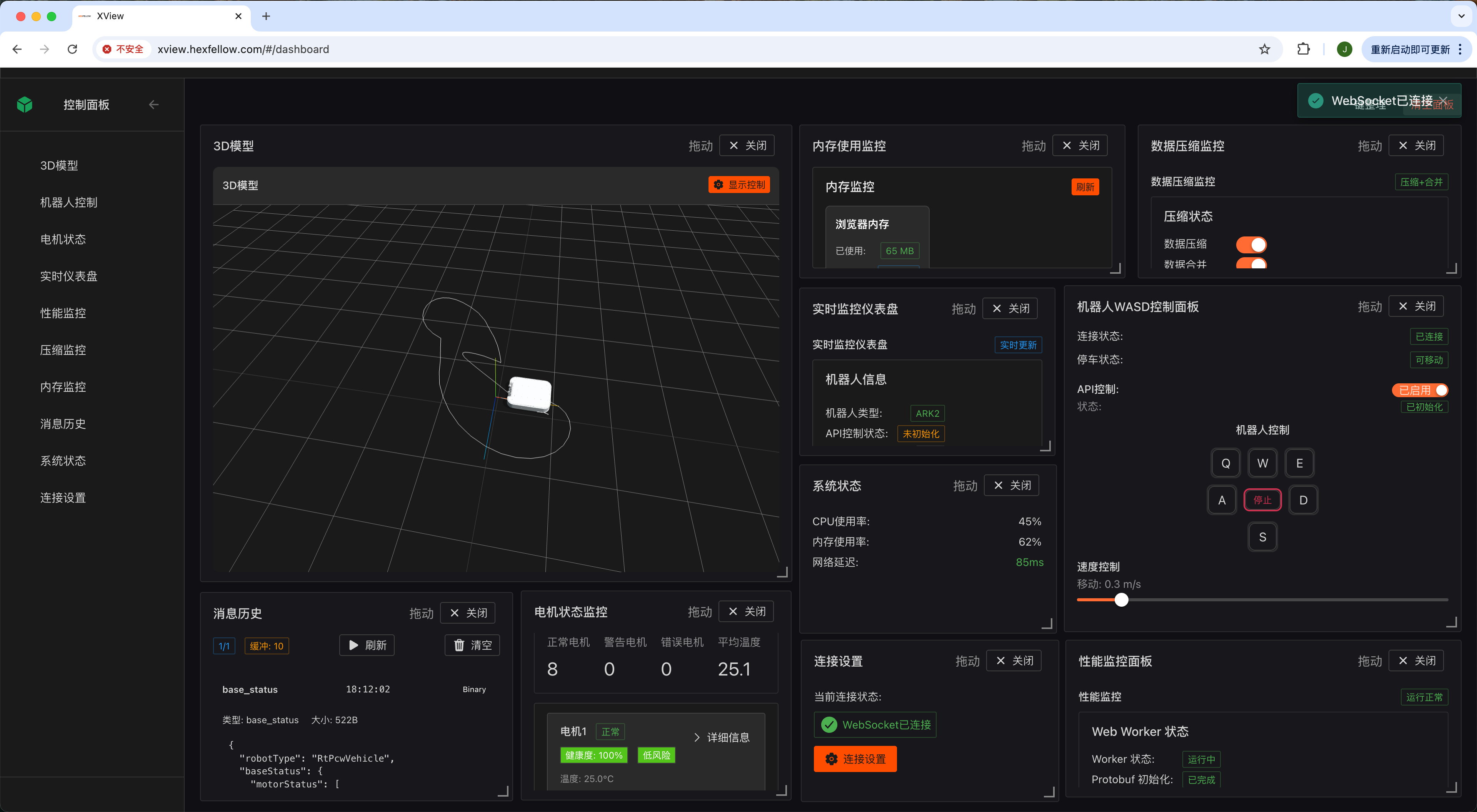Bookmark this page with the star icon

(x=1264, y=49)
